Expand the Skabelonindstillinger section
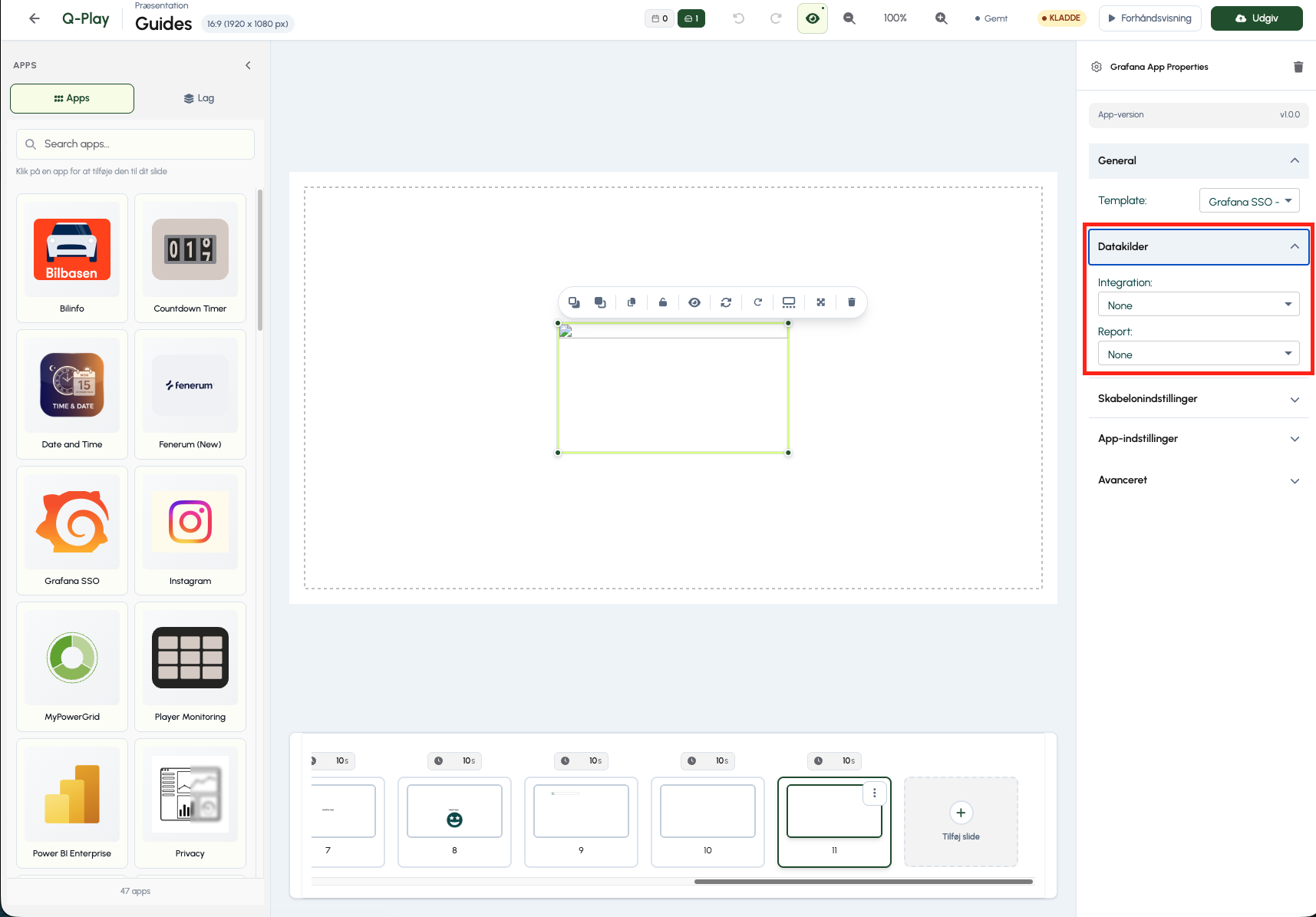Viewport: 1316px width, 917px height. pos(1199,399)
